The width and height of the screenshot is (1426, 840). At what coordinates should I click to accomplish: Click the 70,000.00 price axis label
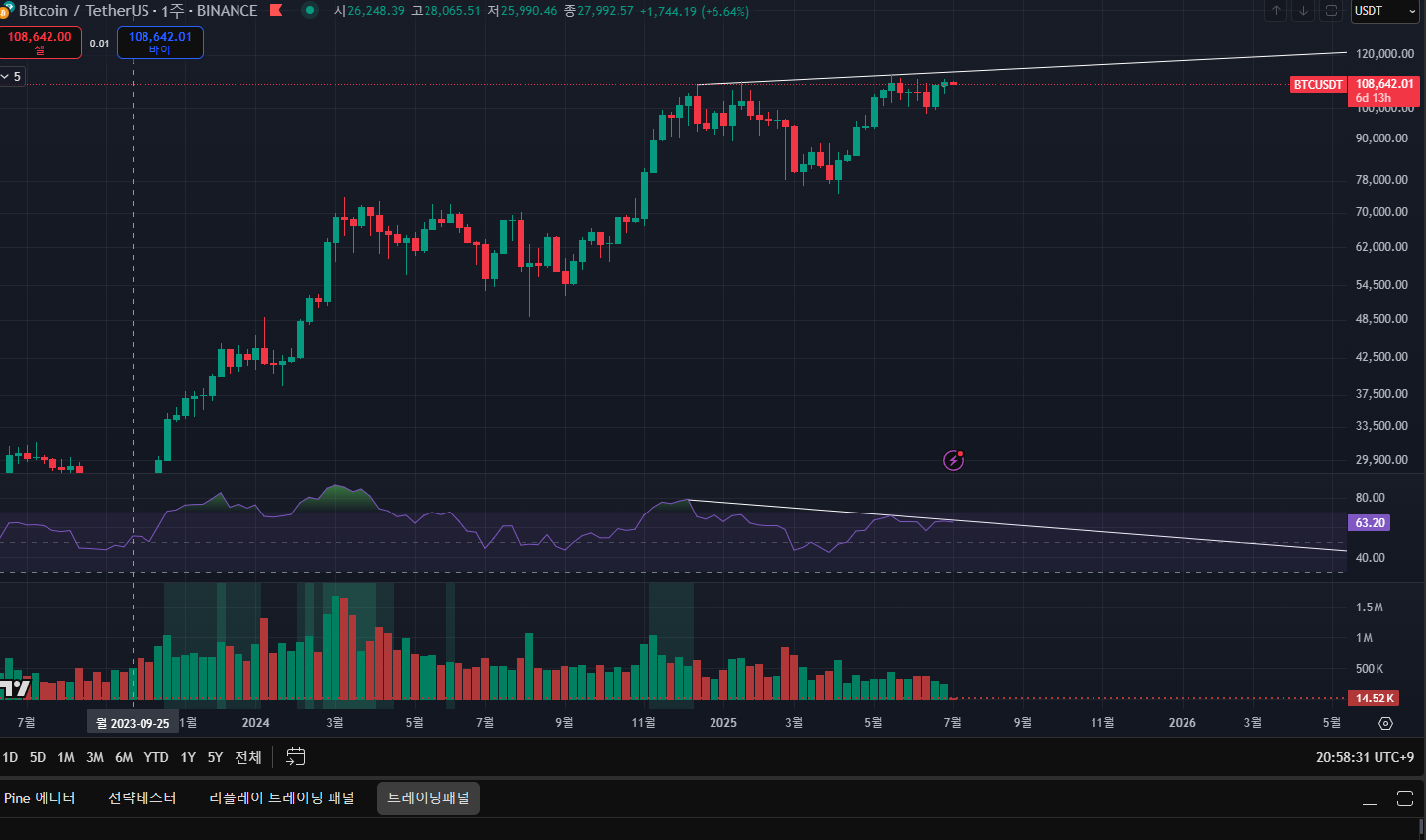[x=1381, y=212]
